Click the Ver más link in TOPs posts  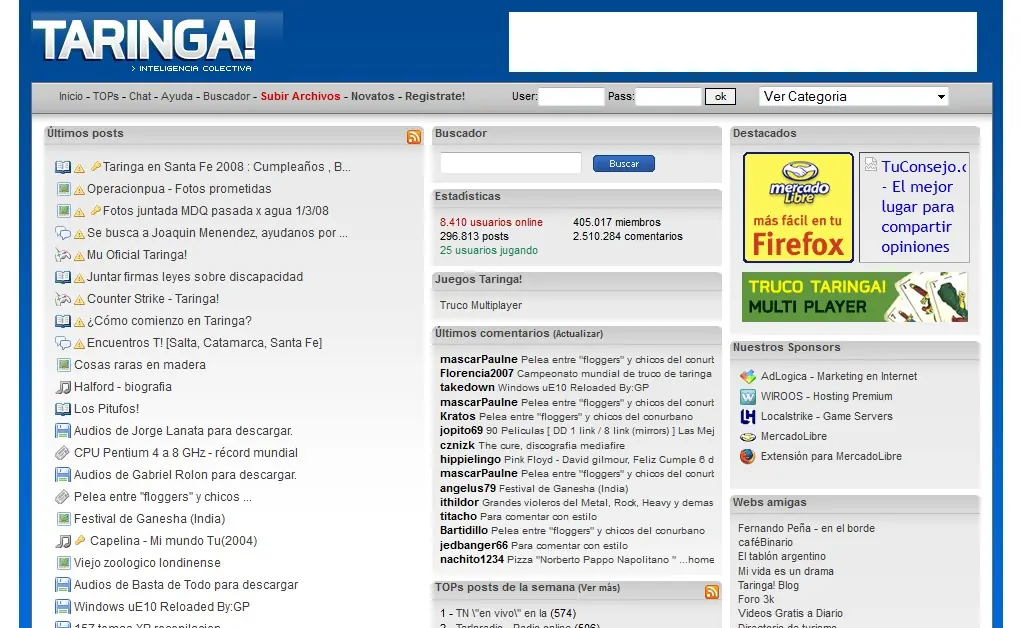598,588
